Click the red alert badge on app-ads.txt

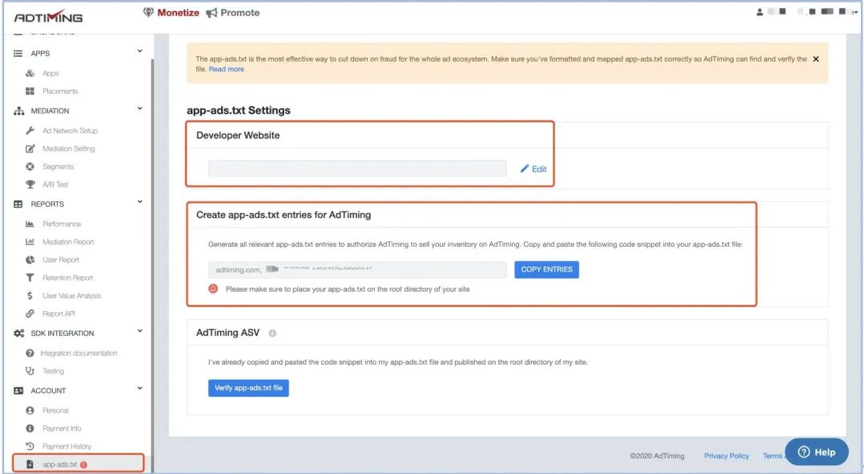click(x=84, y=465)
